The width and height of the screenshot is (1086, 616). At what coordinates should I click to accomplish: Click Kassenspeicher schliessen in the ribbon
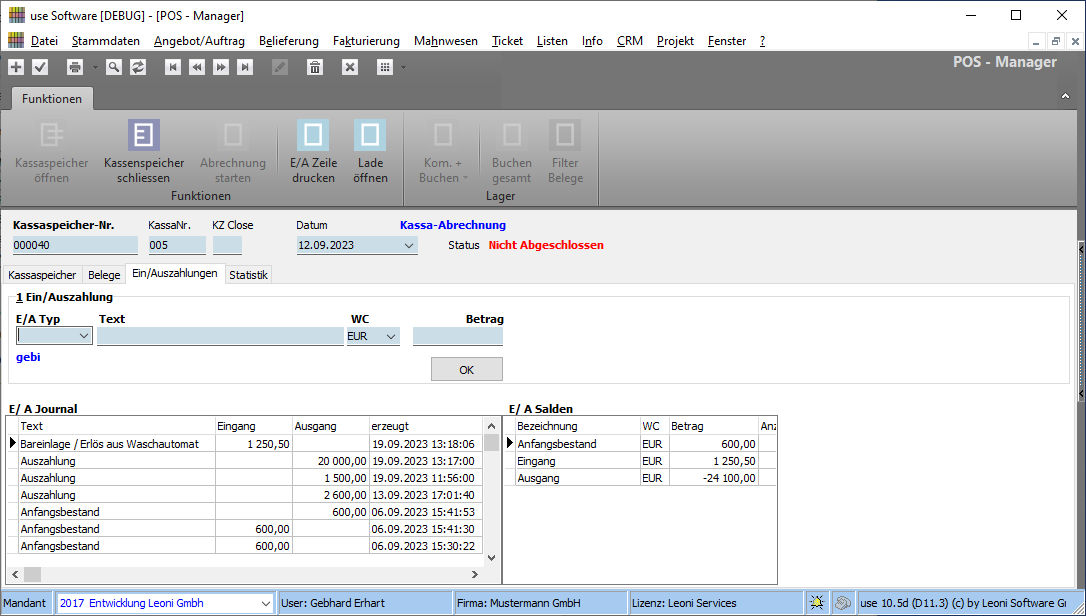tap(144, 150)
